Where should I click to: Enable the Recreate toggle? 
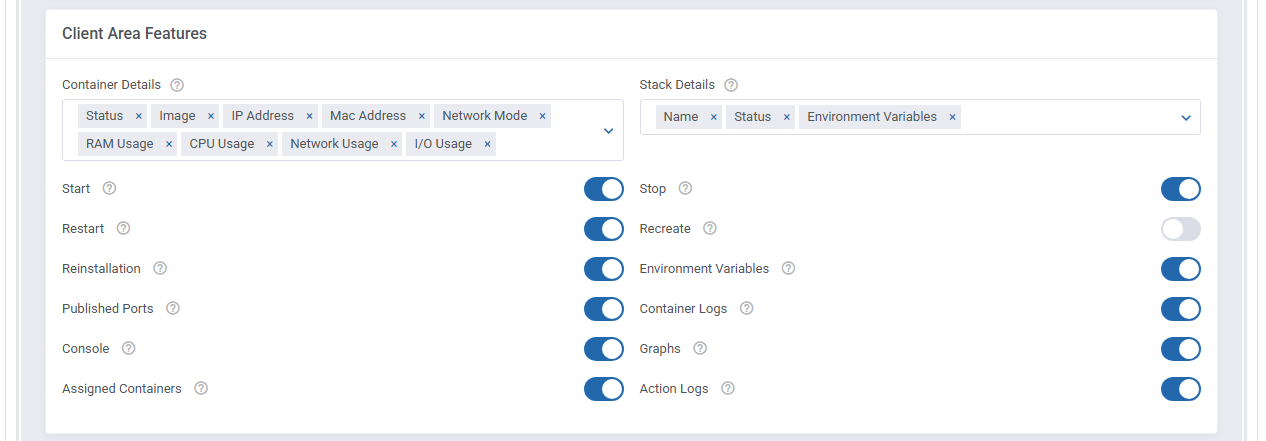pyautogui.click(x=1181, y=229)
